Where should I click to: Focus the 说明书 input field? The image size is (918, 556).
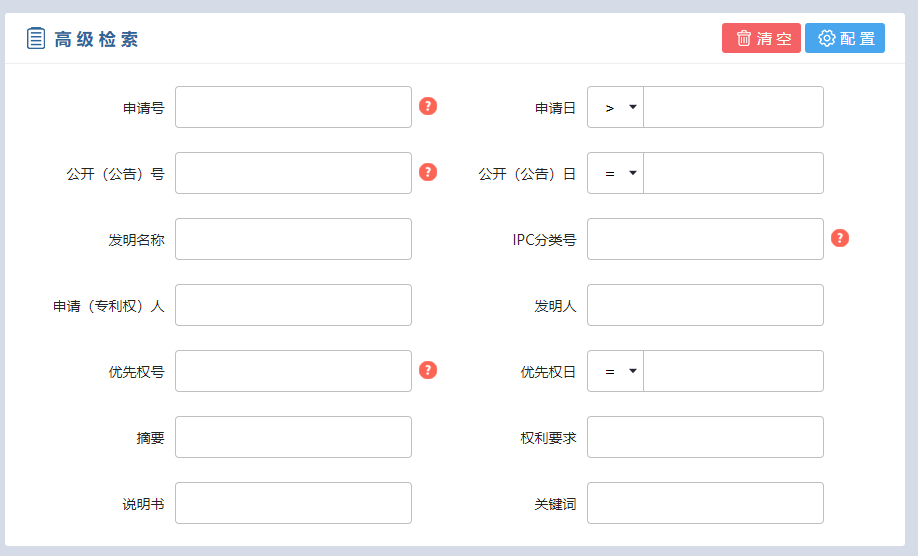(x=293, y=503)
